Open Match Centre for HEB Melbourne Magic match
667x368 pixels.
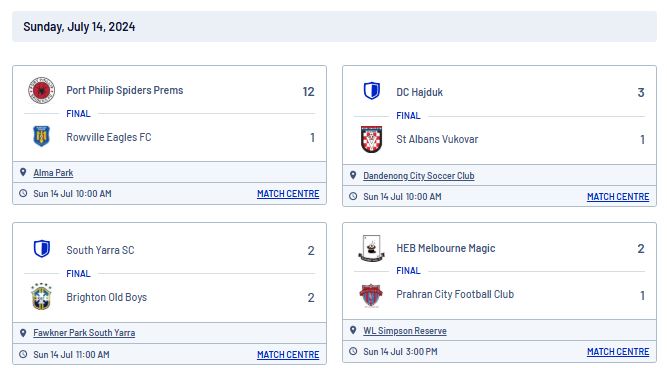(x=618, y=351)
